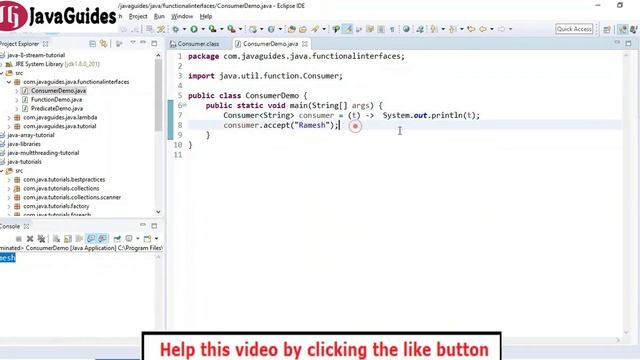The height and width of the screenshot is (360, 640).
Task: Toggle Show Console When Standard Out Changes
Action: (x=91, y=239)
